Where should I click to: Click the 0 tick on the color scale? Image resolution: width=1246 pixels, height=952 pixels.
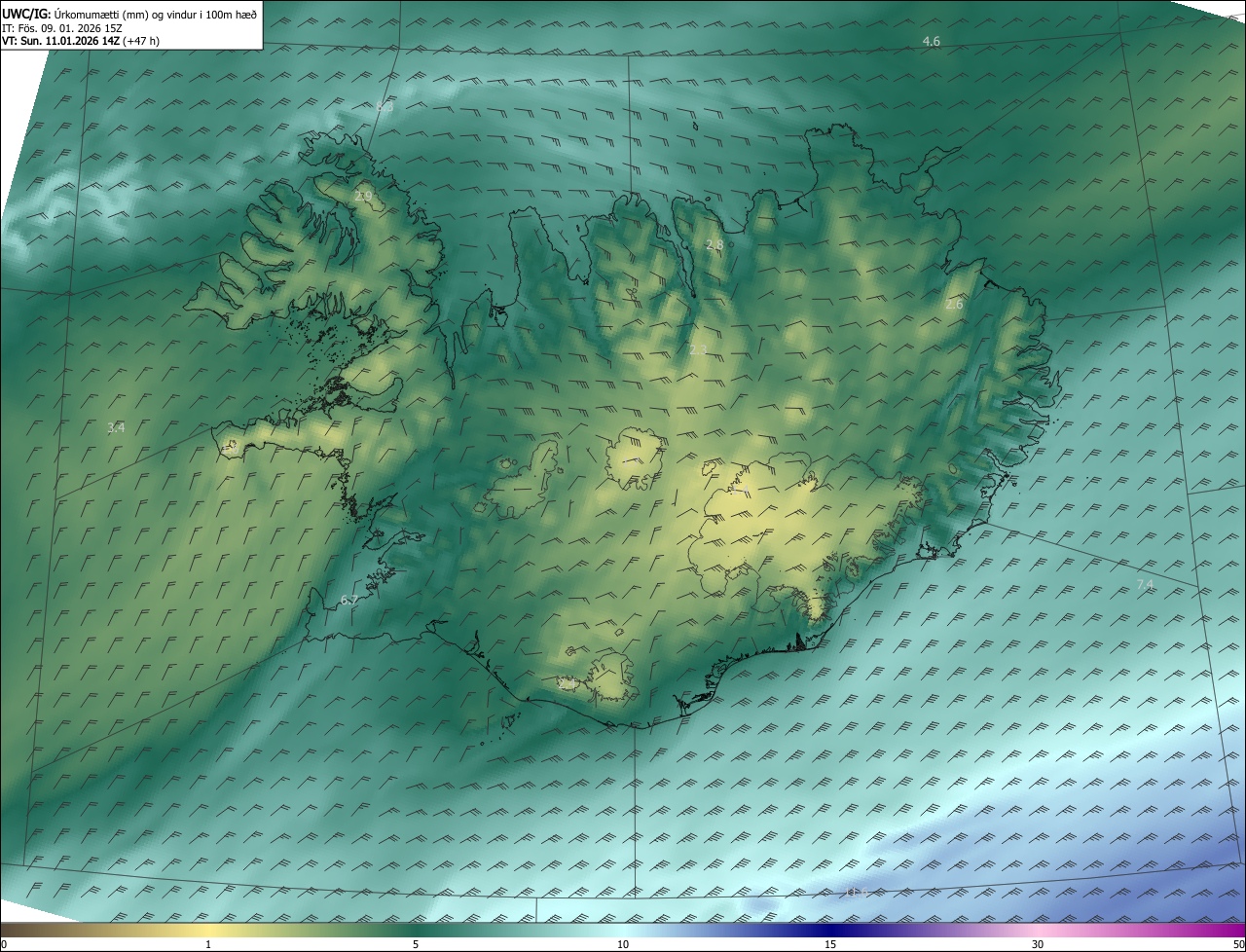point(4,944)
